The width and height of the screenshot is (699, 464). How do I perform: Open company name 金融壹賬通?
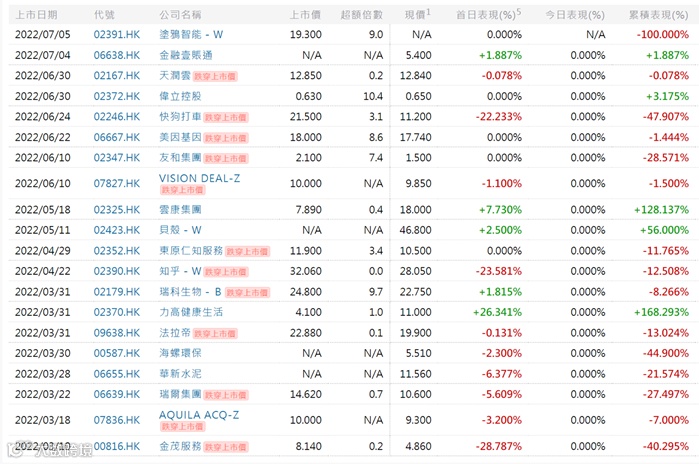point(186,55)
